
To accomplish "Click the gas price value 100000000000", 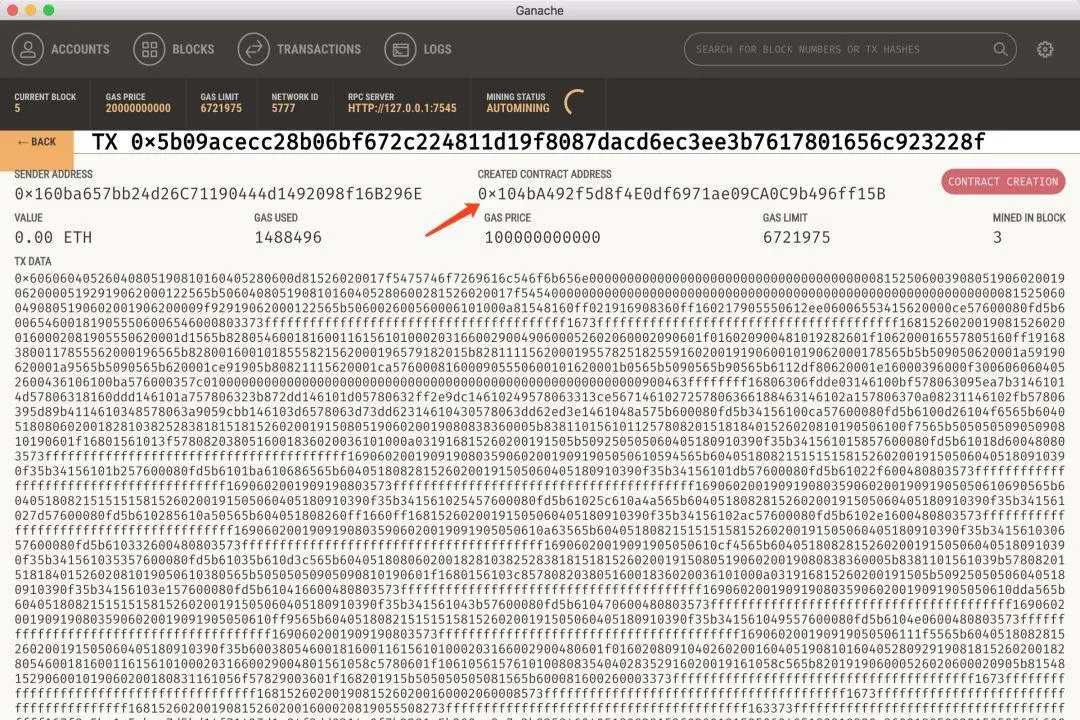I will pos(542,237).
